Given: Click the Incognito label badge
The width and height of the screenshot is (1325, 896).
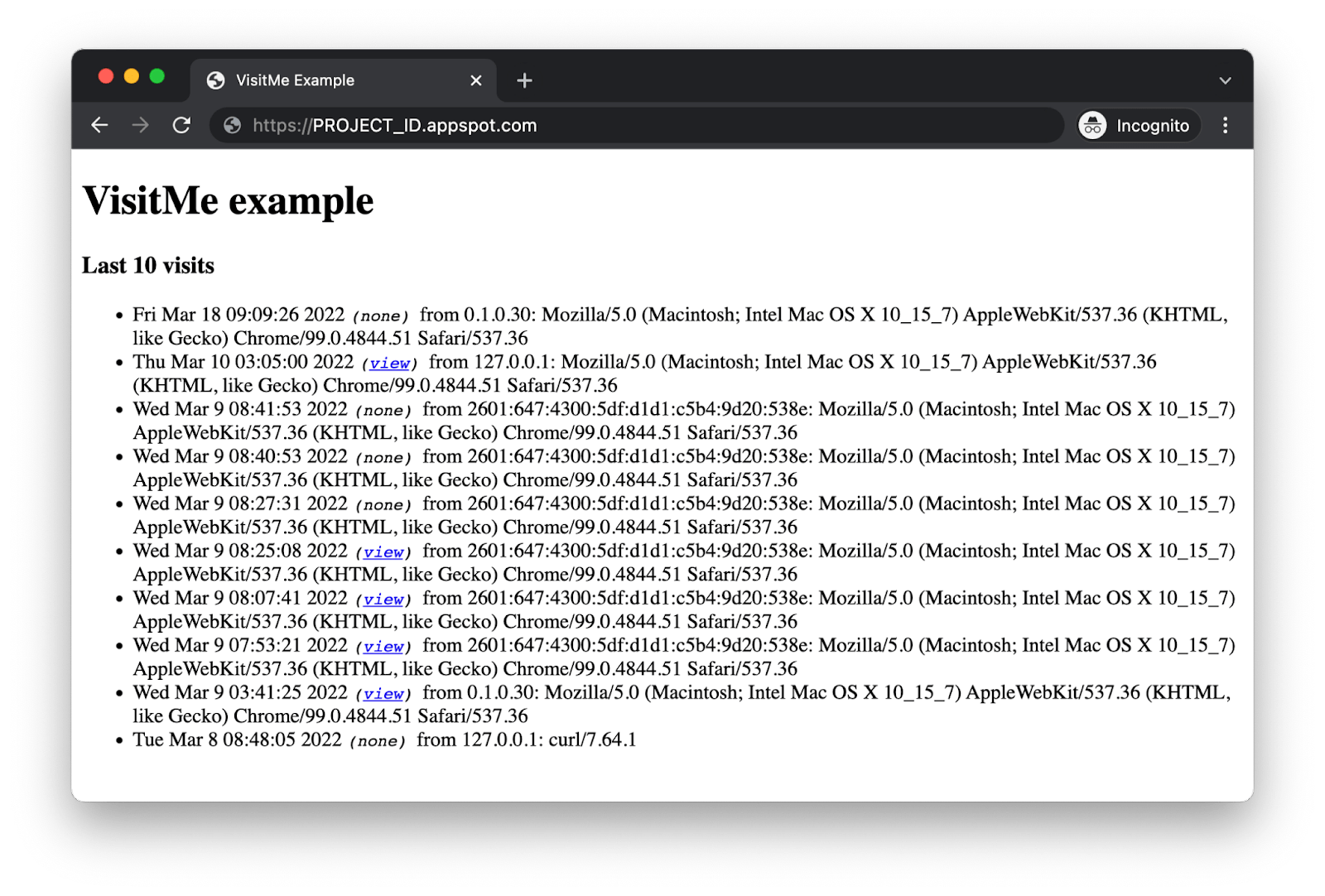Looking at the screenshot, I should pos(1151,125).
